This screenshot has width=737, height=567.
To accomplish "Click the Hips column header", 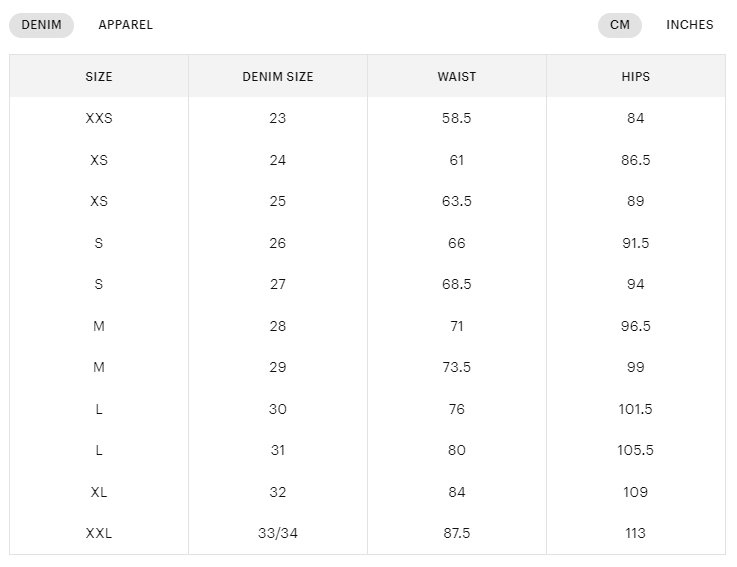I will pos(636,77).
